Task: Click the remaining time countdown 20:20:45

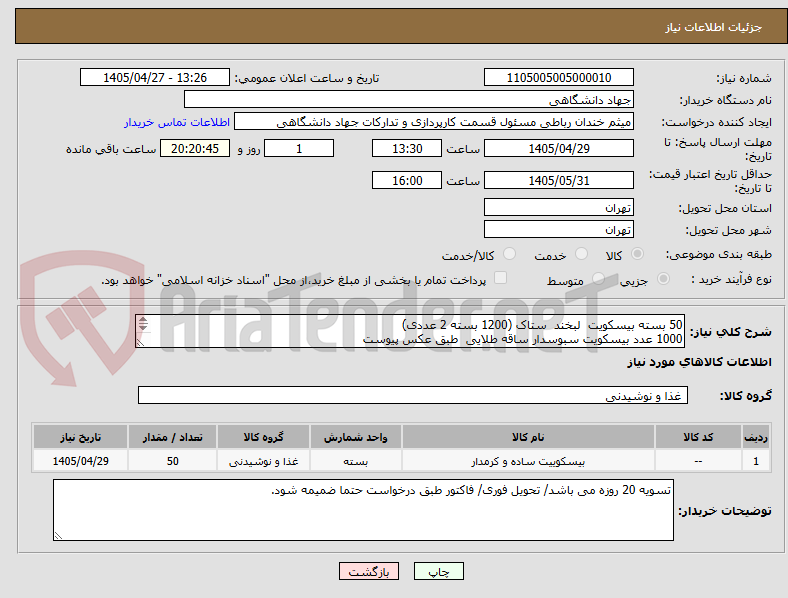Action: pyautogui.click(x=195, y=148)
